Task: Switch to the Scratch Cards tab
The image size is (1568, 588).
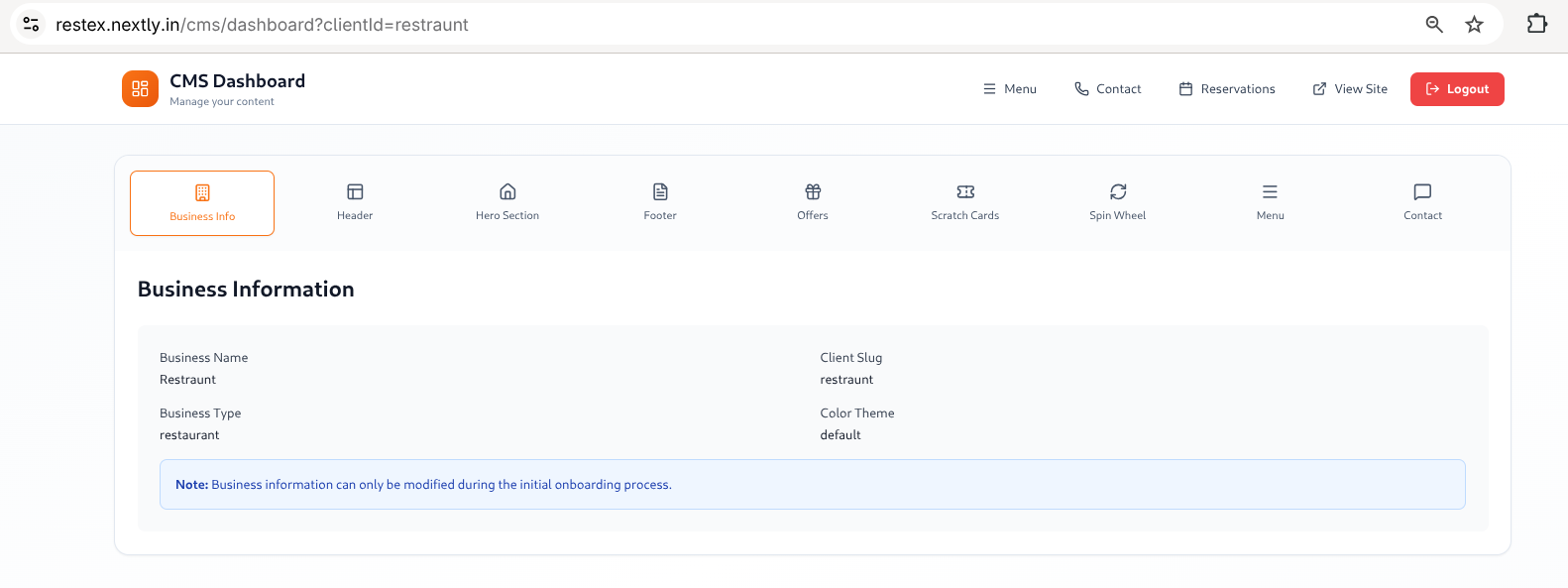Action: tap(965, 203)
